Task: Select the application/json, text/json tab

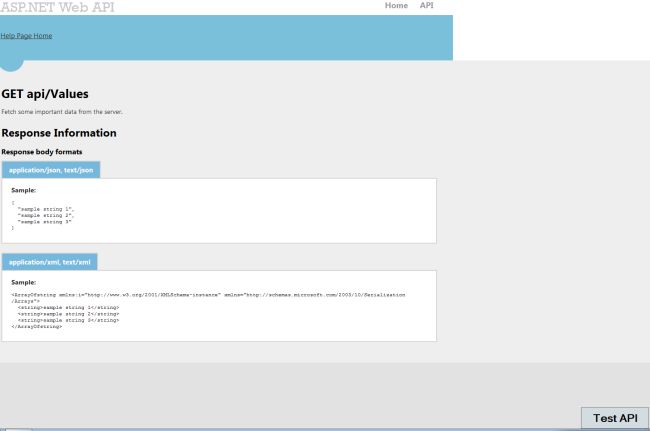Action: pos(51,170)
